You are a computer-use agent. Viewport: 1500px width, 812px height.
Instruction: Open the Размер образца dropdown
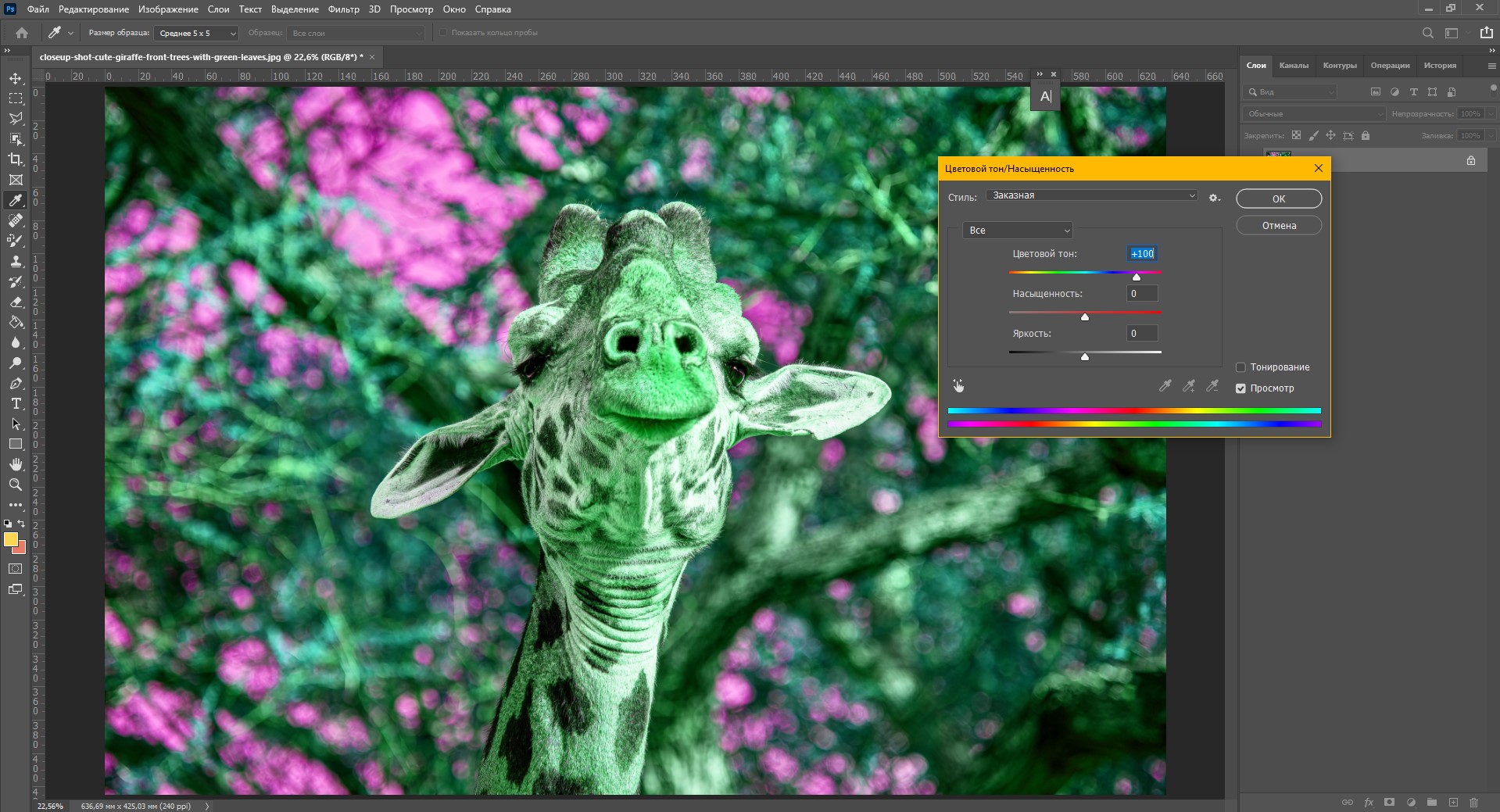(196, 33)
